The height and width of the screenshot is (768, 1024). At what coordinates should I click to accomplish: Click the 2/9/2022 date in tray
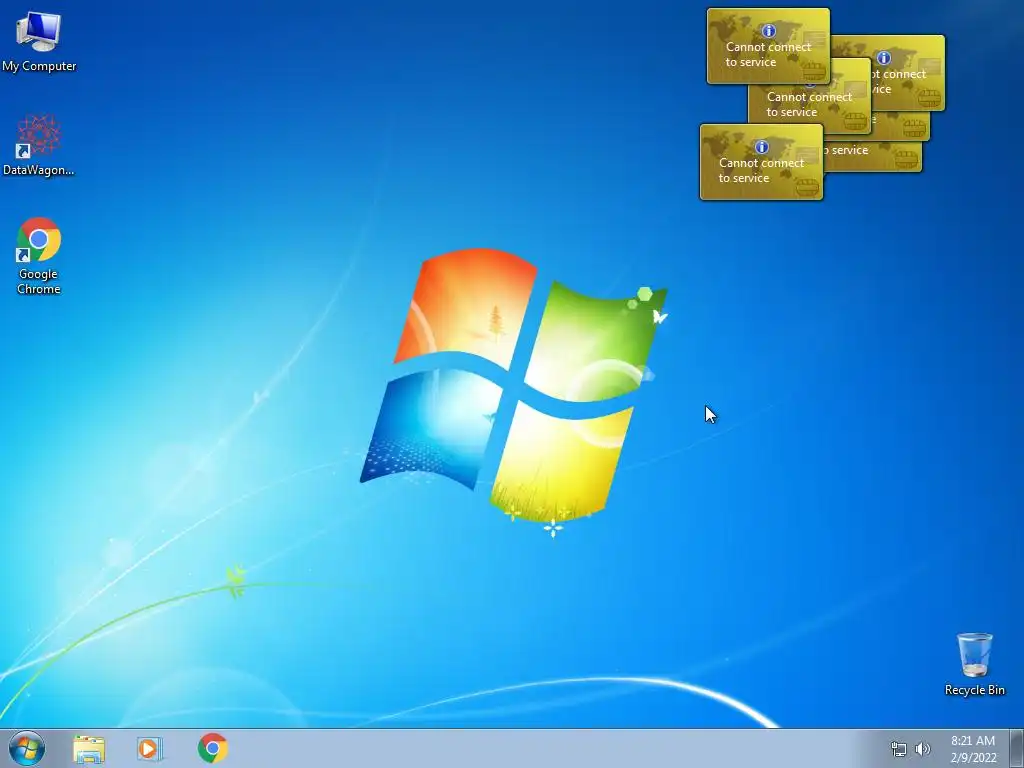pyautogui.click(x=974, y=758)
